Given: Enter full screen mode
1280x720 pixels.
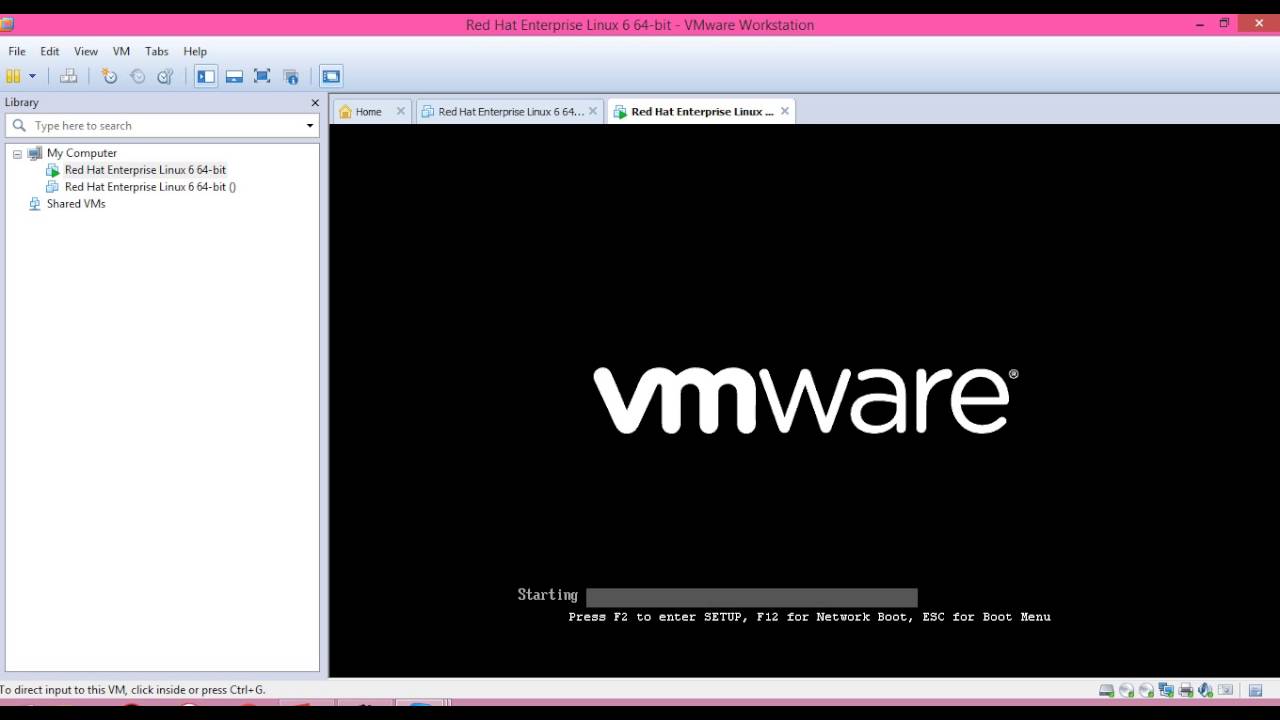Looking at the screenshot, I should click(262, 76).
